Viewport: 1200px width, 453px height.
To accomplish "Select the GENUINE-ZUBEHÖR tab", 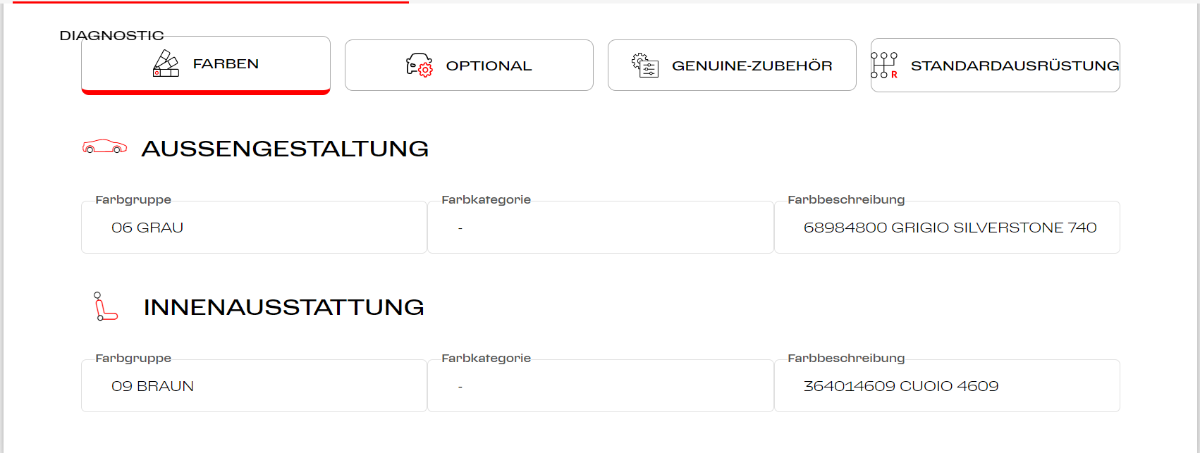I will pos(751,66).
